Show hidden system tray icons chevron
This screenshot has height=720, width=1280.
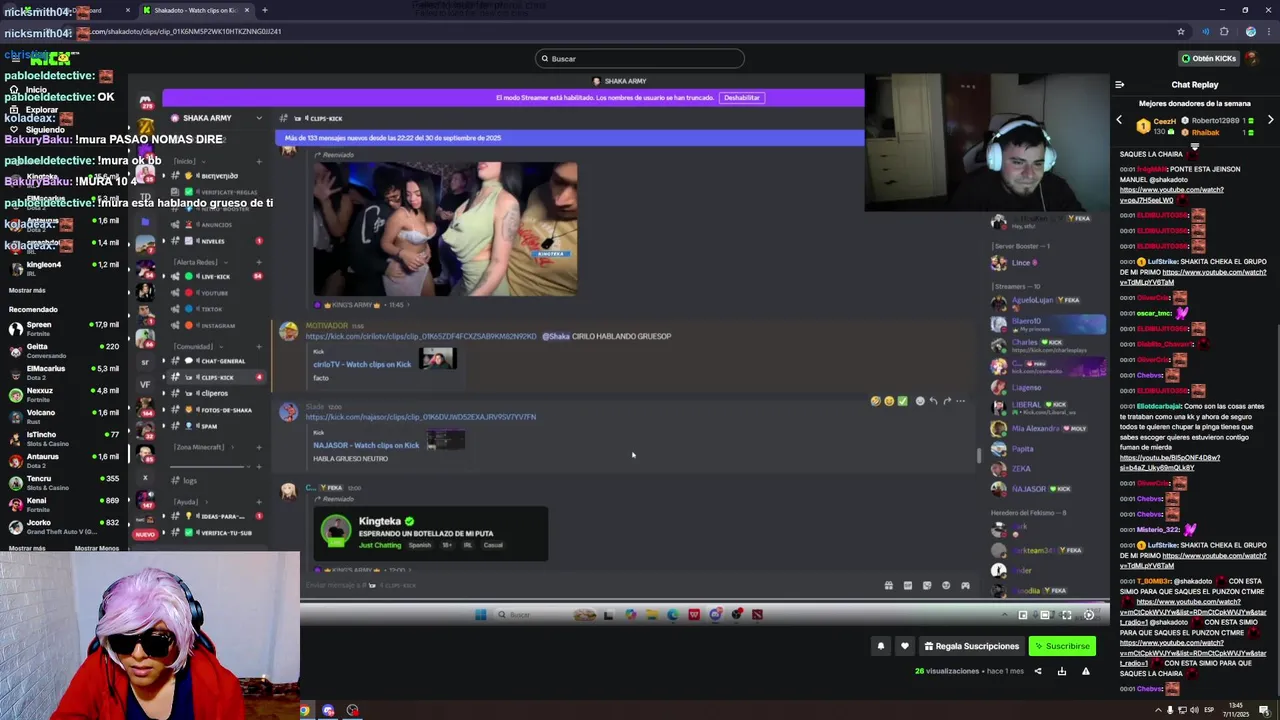click(x=1158, y=710)
